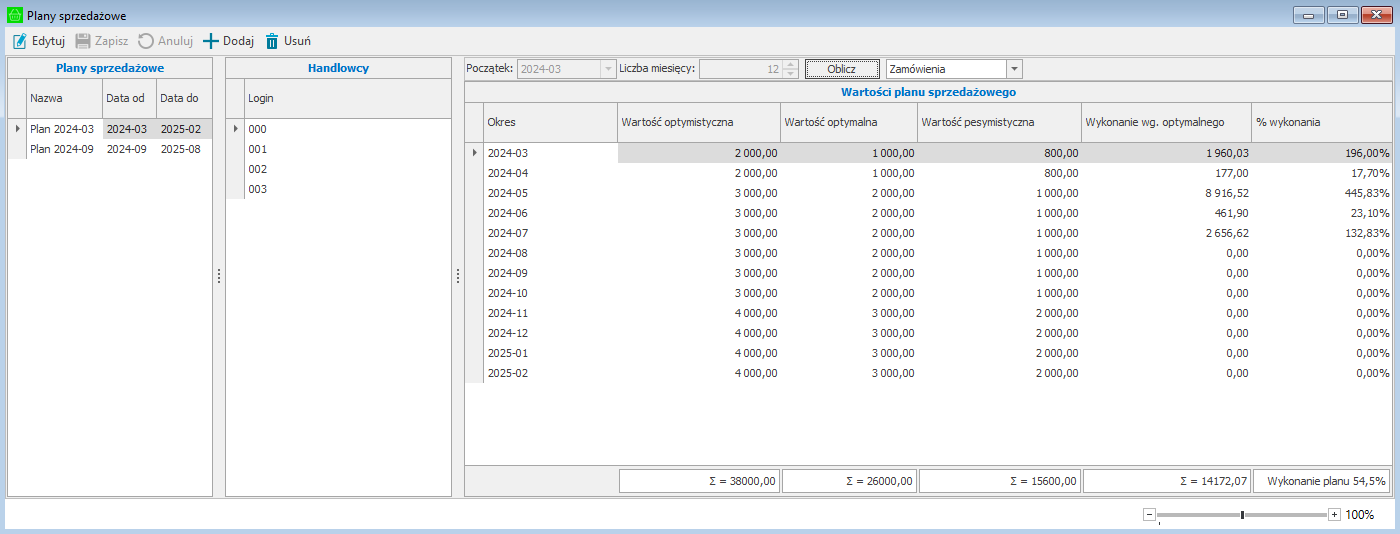Select the 2025-02 period row
1400x534 pixels.
pos(929,373)
